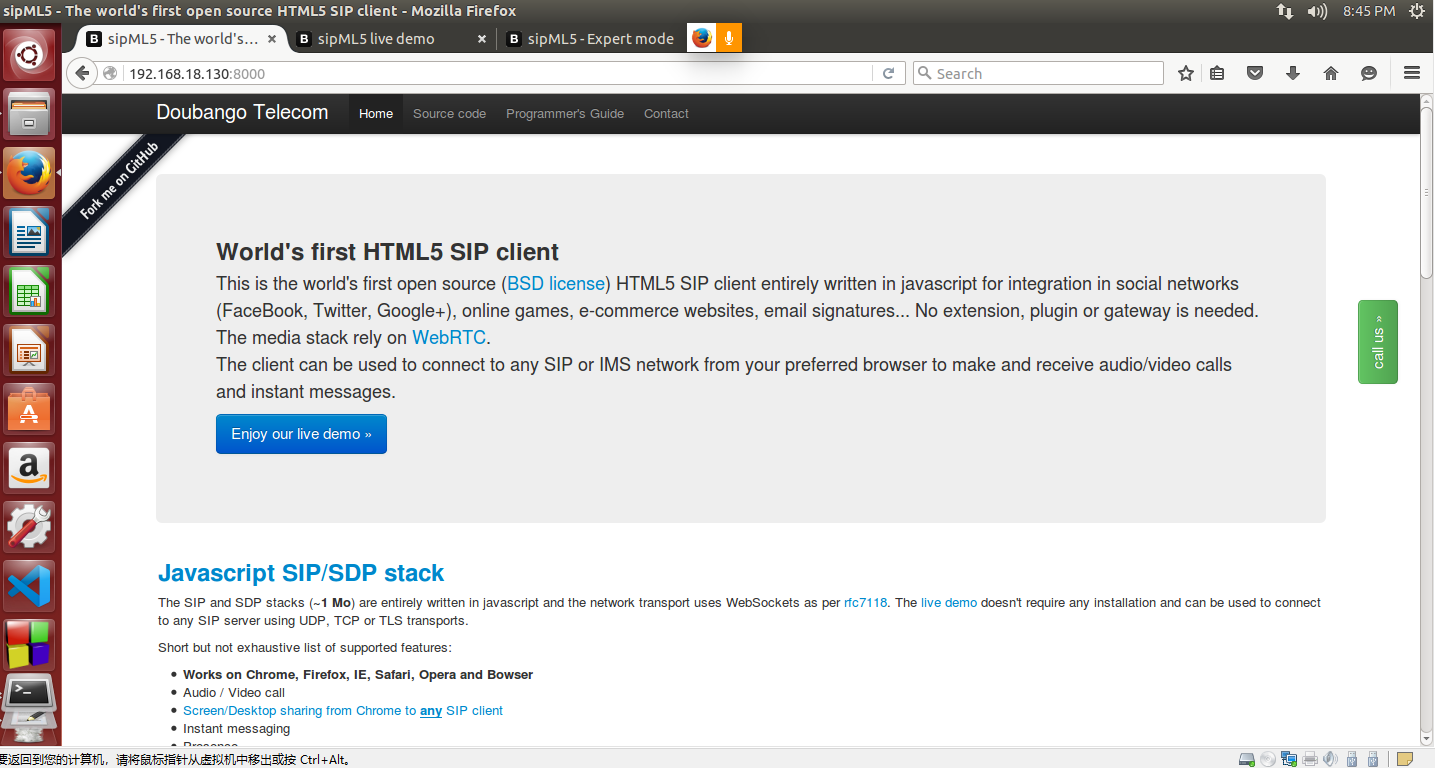Viewport: 1435px width, 768px height.
Task: Click the green call us button
Action: [1378, 342]
